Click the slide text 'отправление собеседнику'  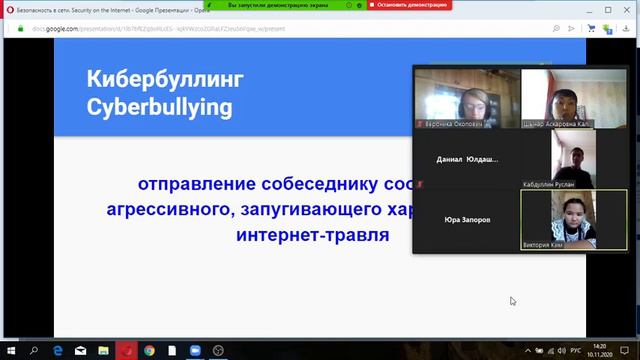click(x=258, y=184)
